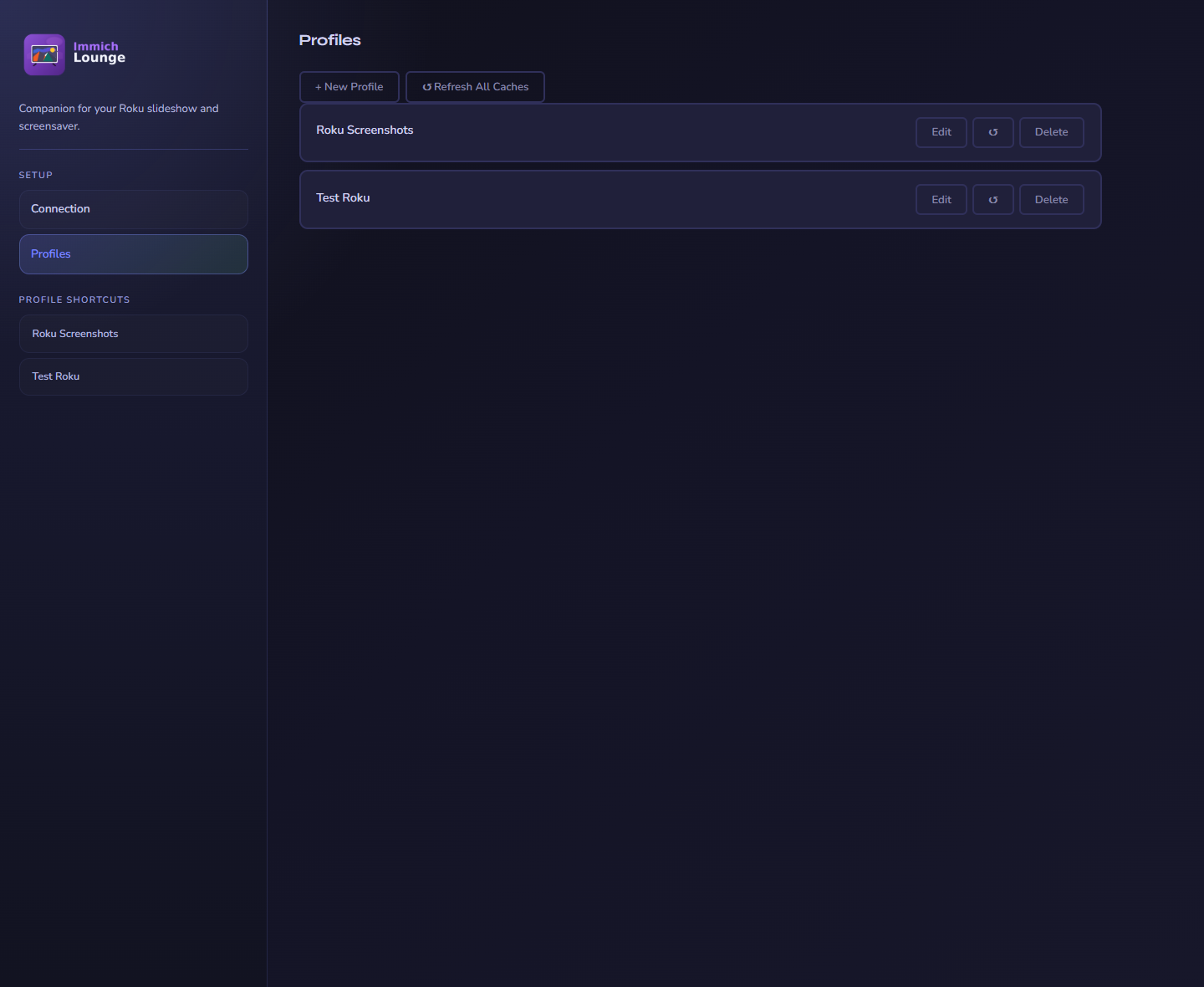Create a new profile via New Profile

pos(349,86)
